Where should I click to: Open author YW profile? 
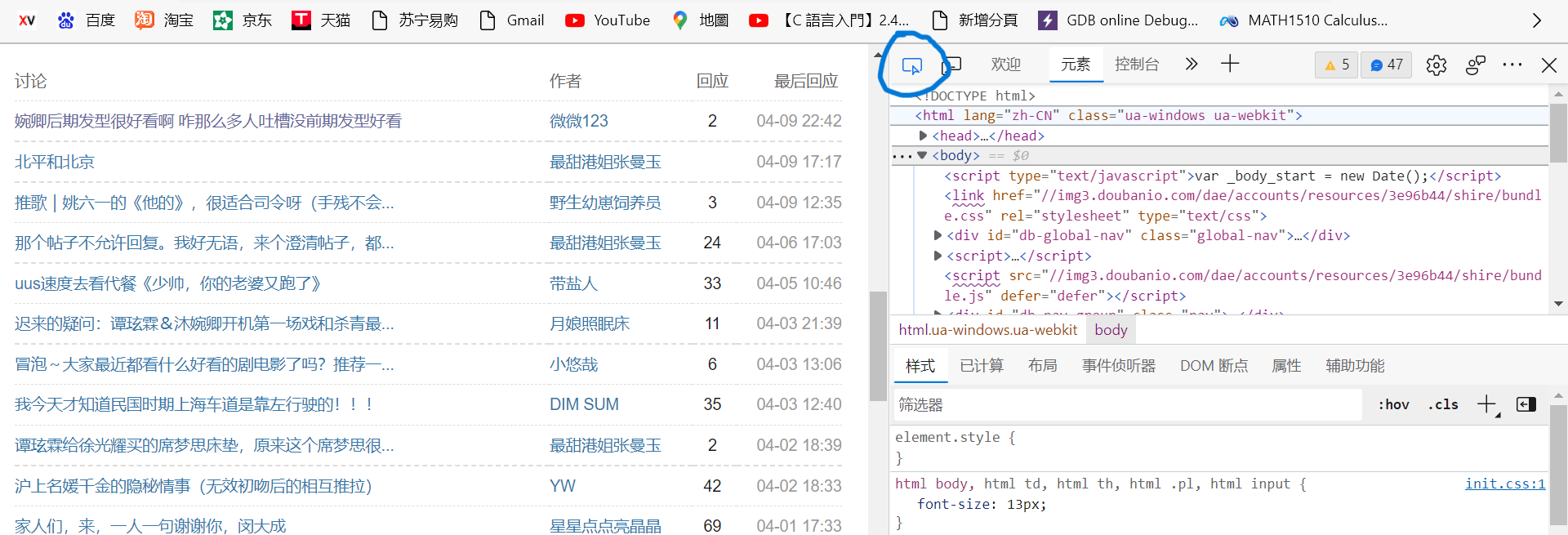click(562, 486)
